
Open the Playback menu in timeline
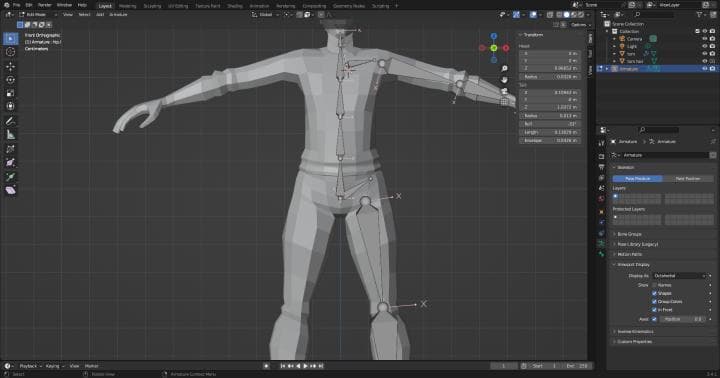(x=30, y=366)
